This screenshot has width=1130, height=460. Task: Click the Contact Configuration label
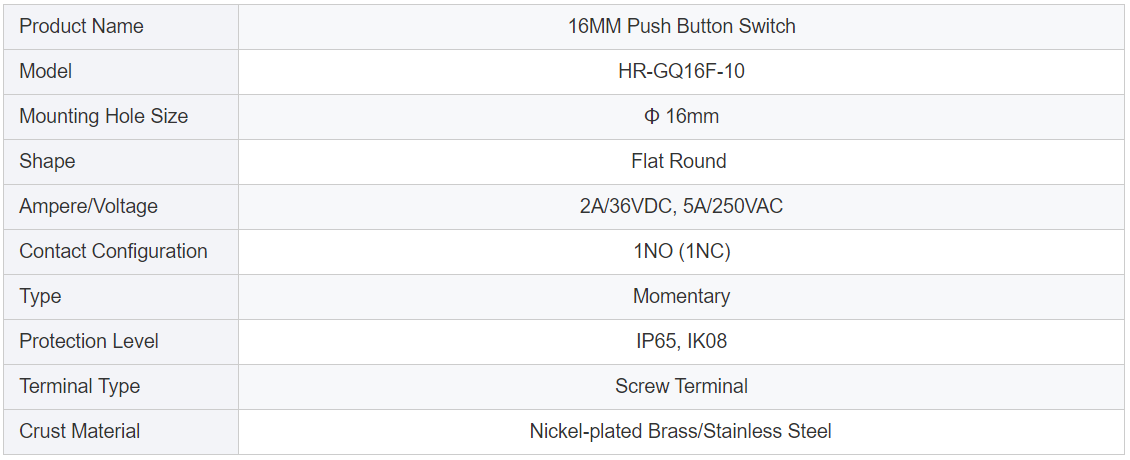(x=113, y=252)
